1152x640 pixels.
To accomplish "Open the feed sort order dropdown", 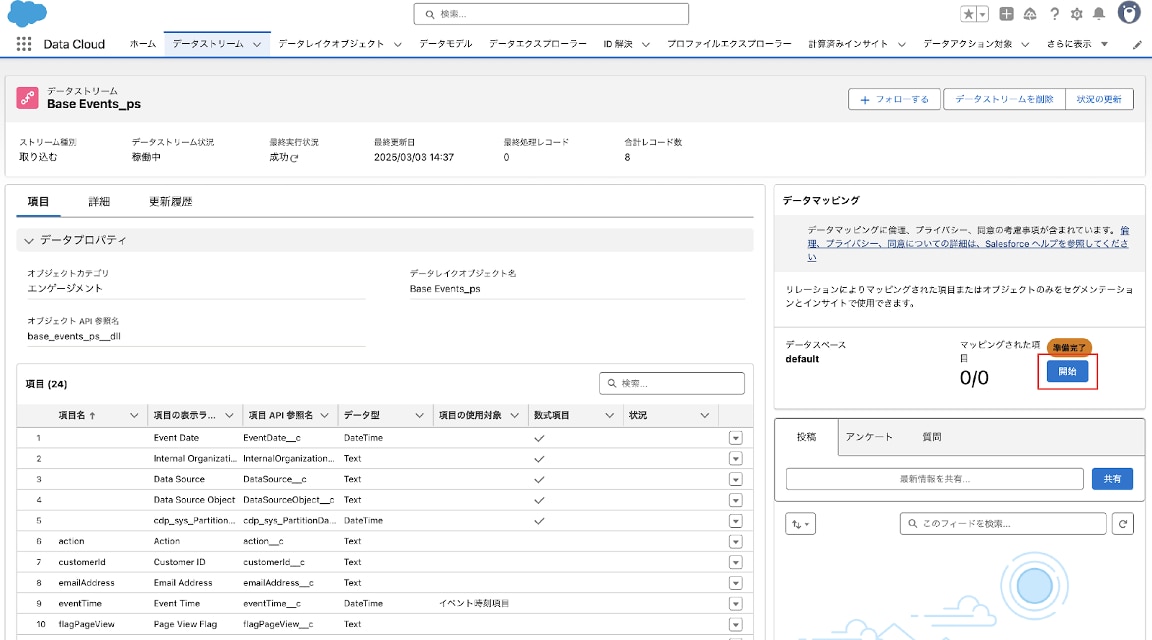I will tap(802, 524).
